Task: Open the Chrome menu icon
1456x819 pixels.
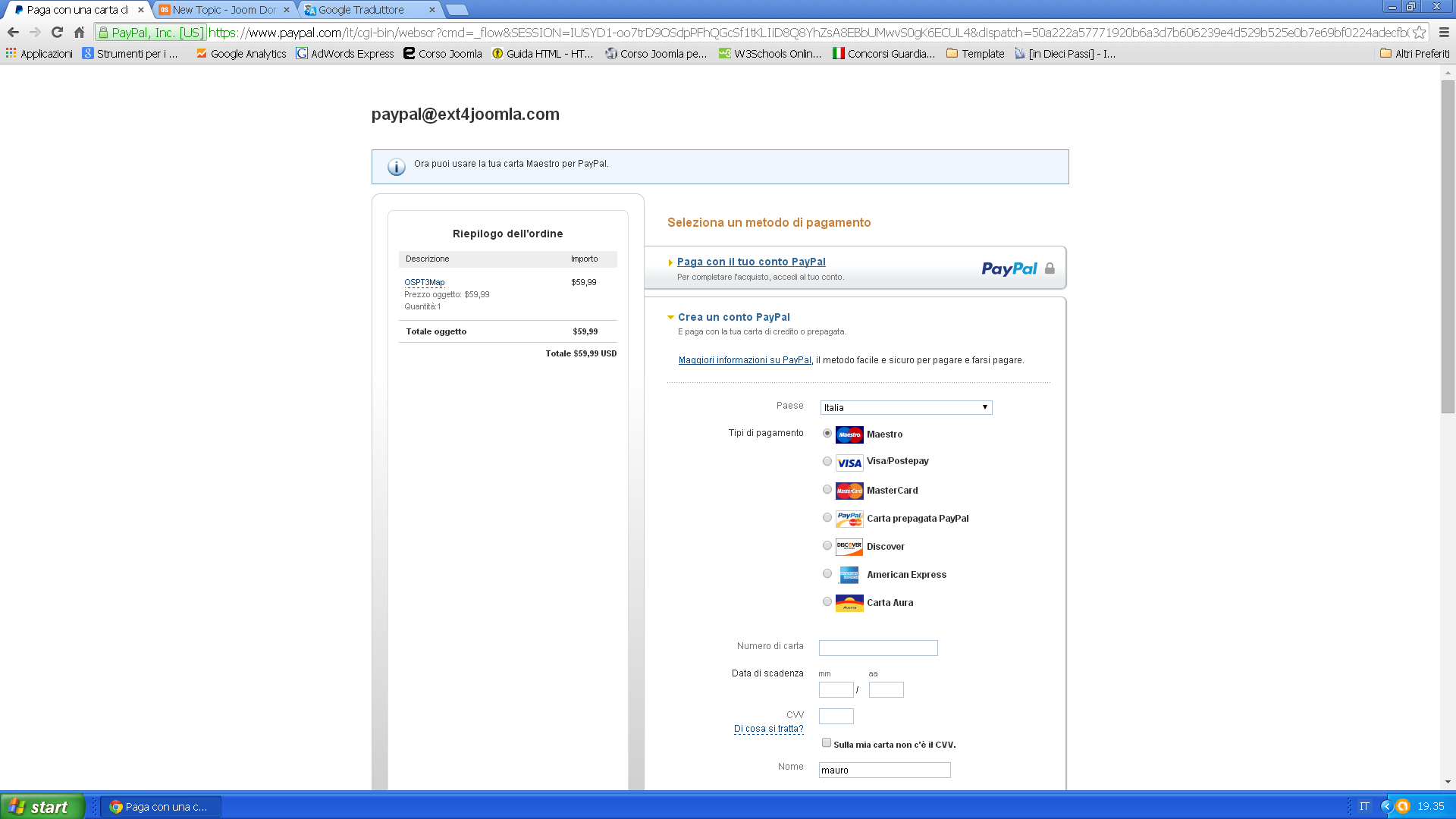Action: point(1444,33)
